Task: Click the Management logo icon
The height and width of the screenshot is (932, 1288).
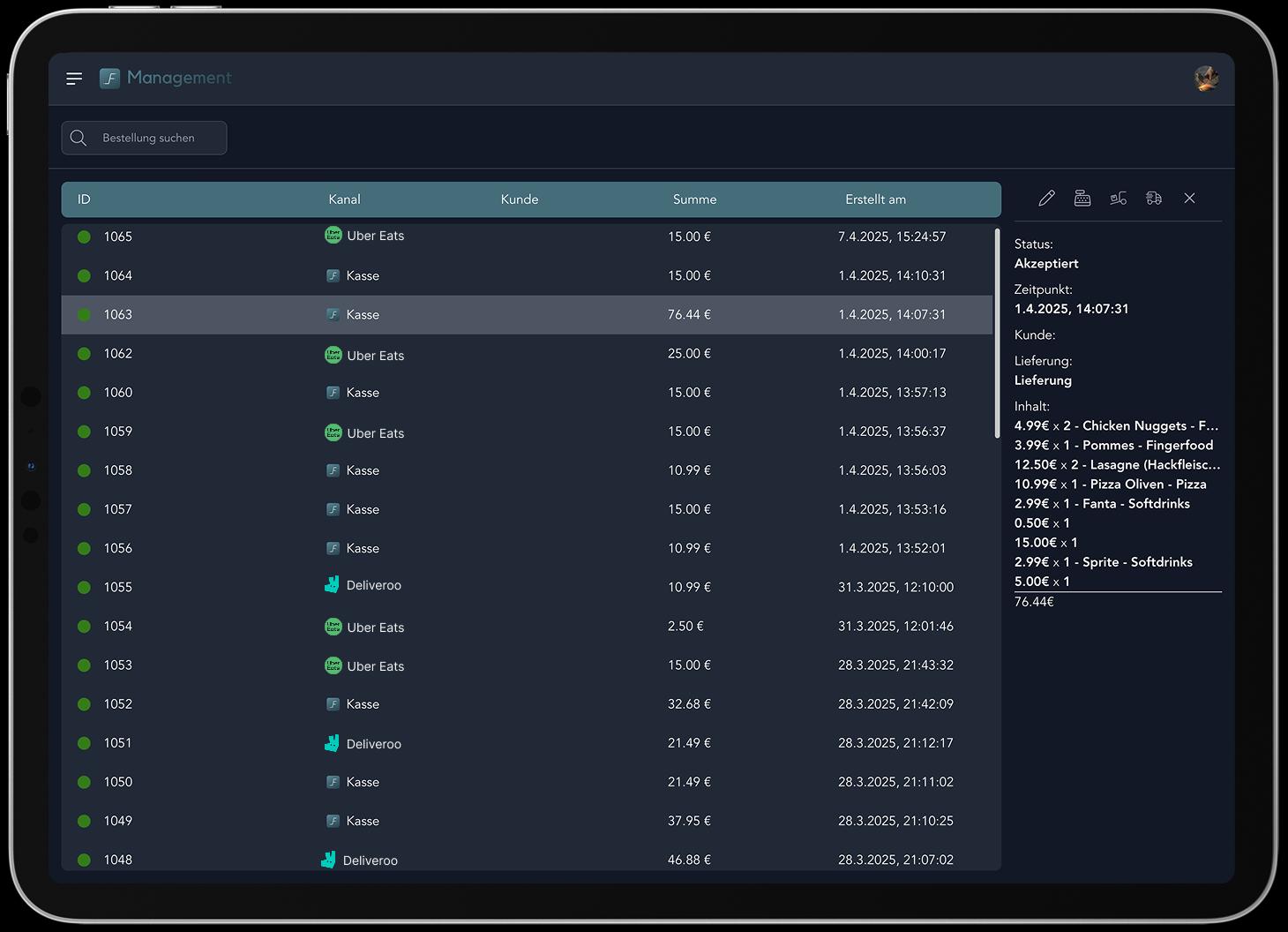Action: click(x=109, y=79)
